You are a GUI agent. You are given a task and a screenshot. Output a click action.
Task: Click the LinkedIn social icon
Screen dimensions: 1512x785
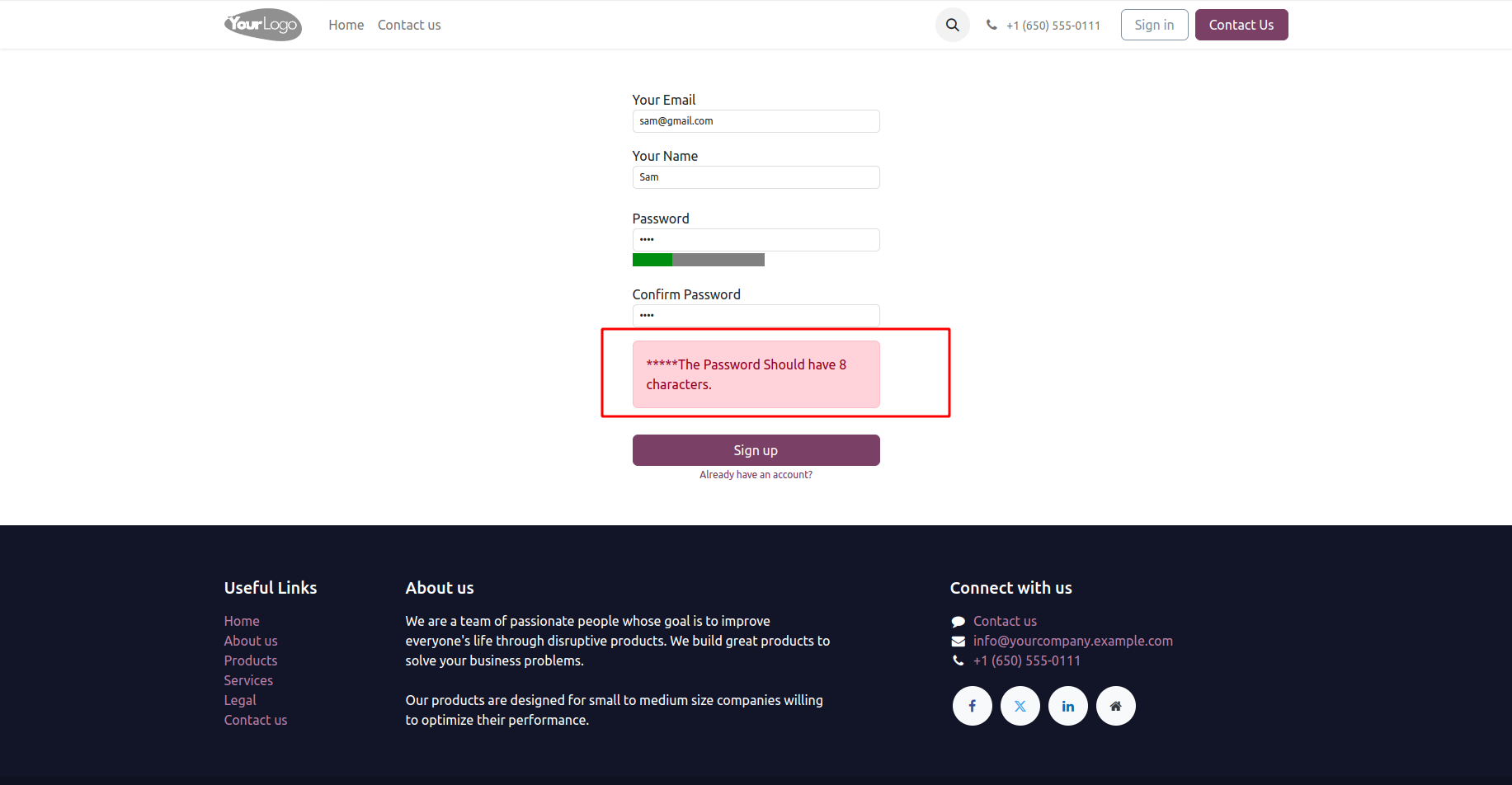1067,706
